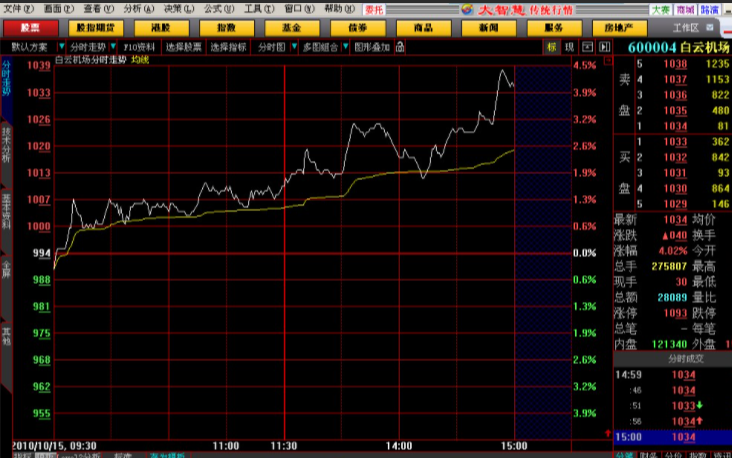Viewport: 732px width, 458px height.
Task: Open the 商城 link
Action: tap(685, 9)
